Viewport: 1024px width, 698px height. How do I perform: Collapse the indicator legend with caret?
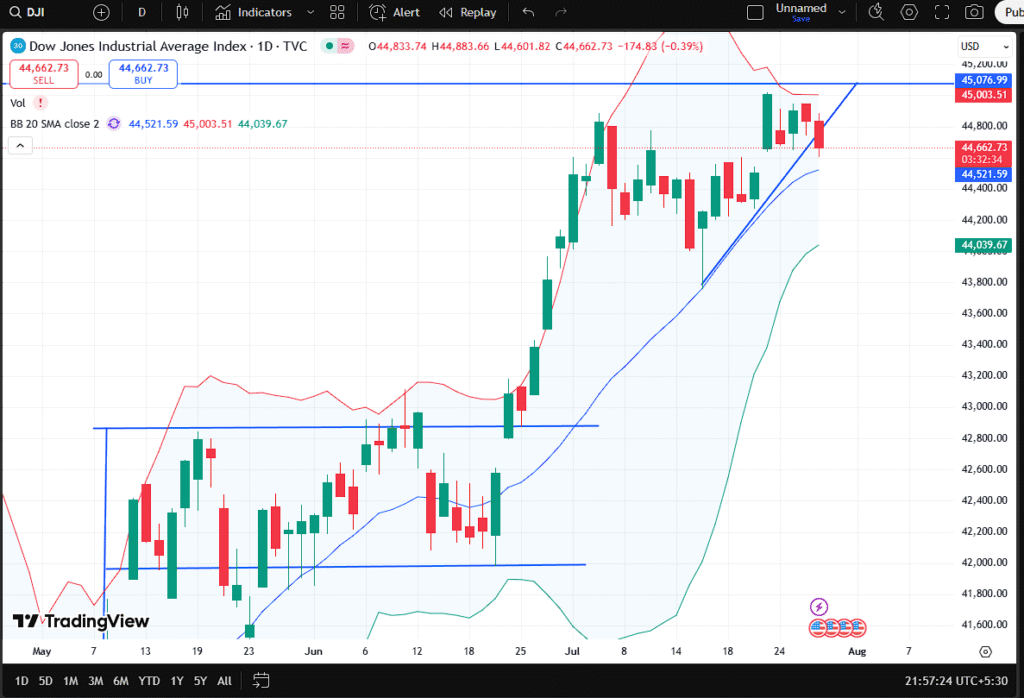pos(20,145)
